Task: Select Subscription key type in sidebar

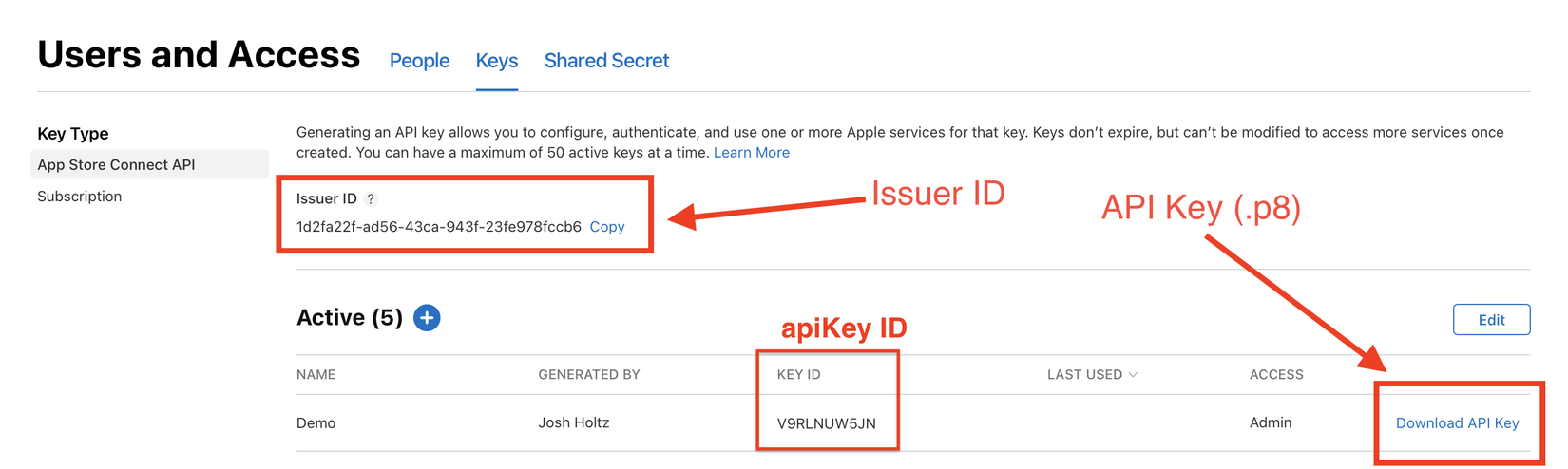Action: [x=80, y=197]
